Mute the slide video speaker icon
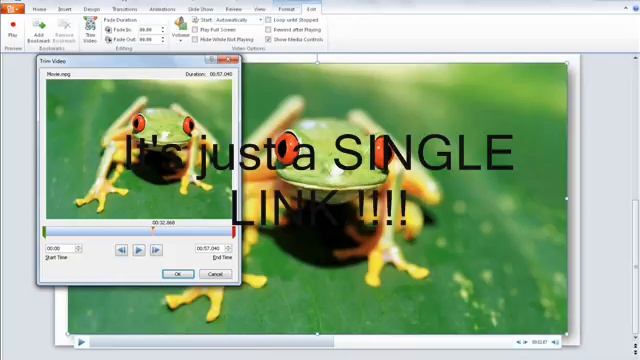640x360 pixels. point(555,342)
